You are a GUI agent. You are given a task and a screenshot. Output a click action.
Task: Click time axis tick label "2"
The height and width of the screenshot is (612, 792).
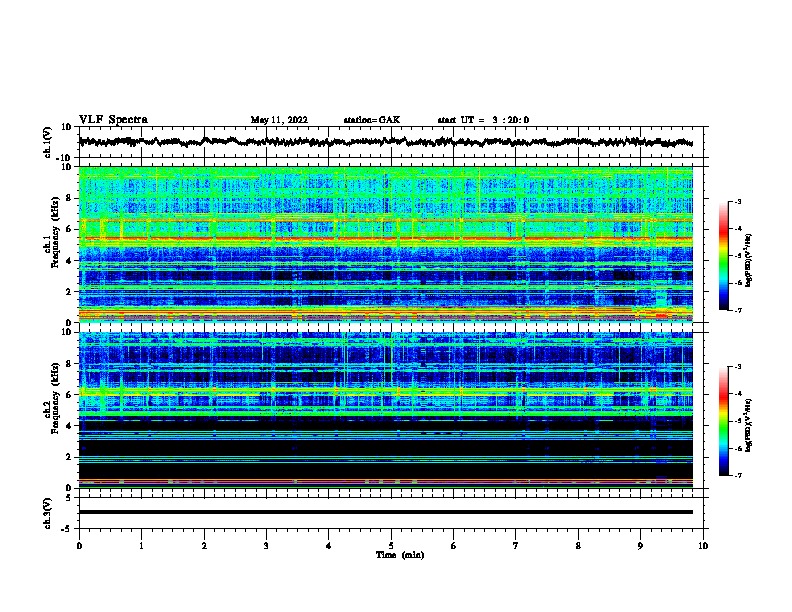point(204,545)
